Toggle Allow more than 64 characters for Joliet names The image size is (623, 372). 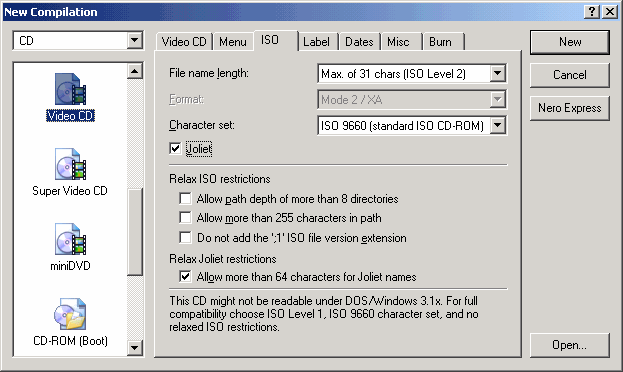185,277
